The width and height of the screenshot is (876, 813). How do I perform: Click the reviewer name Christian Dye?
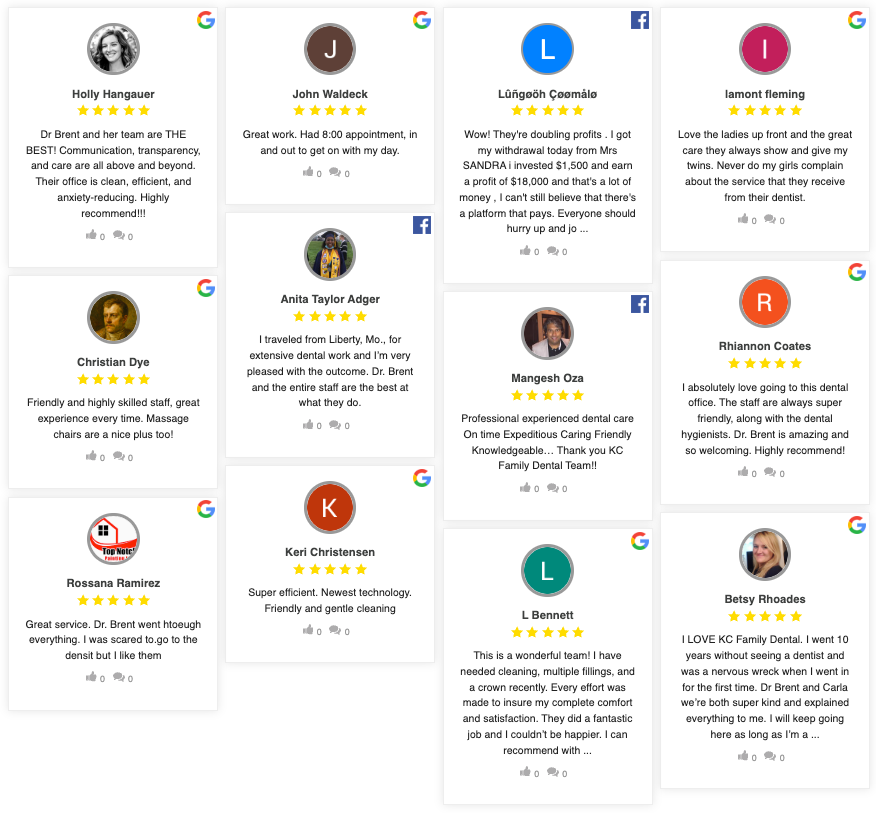[113, 362]
